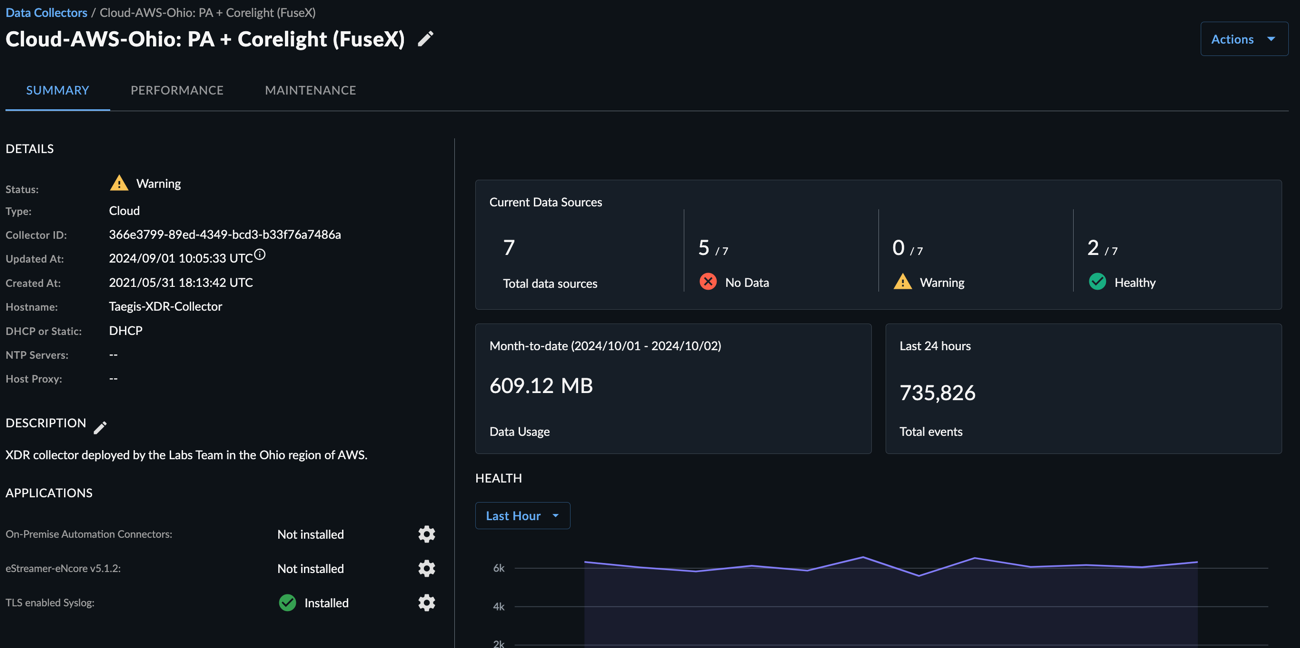1300x648 pixels.
Task: Click the red No Data error icon
Action: click(708, 282)
